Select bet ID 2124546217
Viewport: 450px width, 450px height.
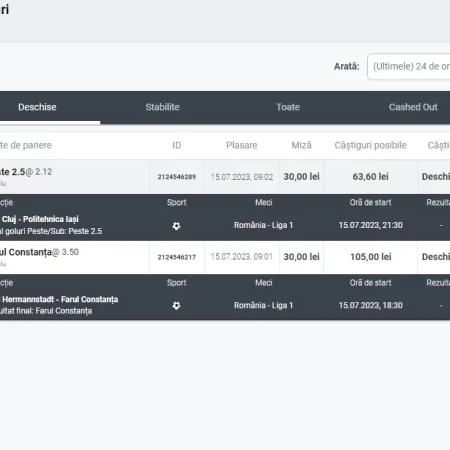pyautogui.click(x=177, y=257)
